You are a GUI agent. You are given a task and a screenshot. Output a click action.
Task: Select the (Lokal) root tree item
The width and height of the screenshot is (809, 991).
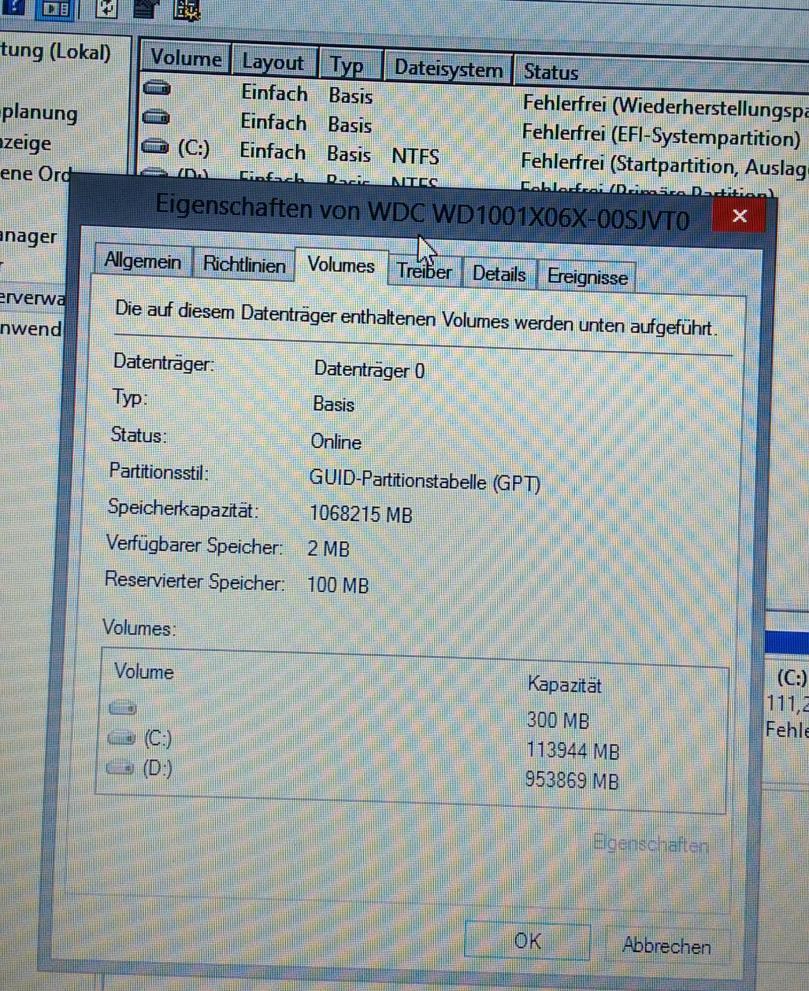click(x=55, y=51)
